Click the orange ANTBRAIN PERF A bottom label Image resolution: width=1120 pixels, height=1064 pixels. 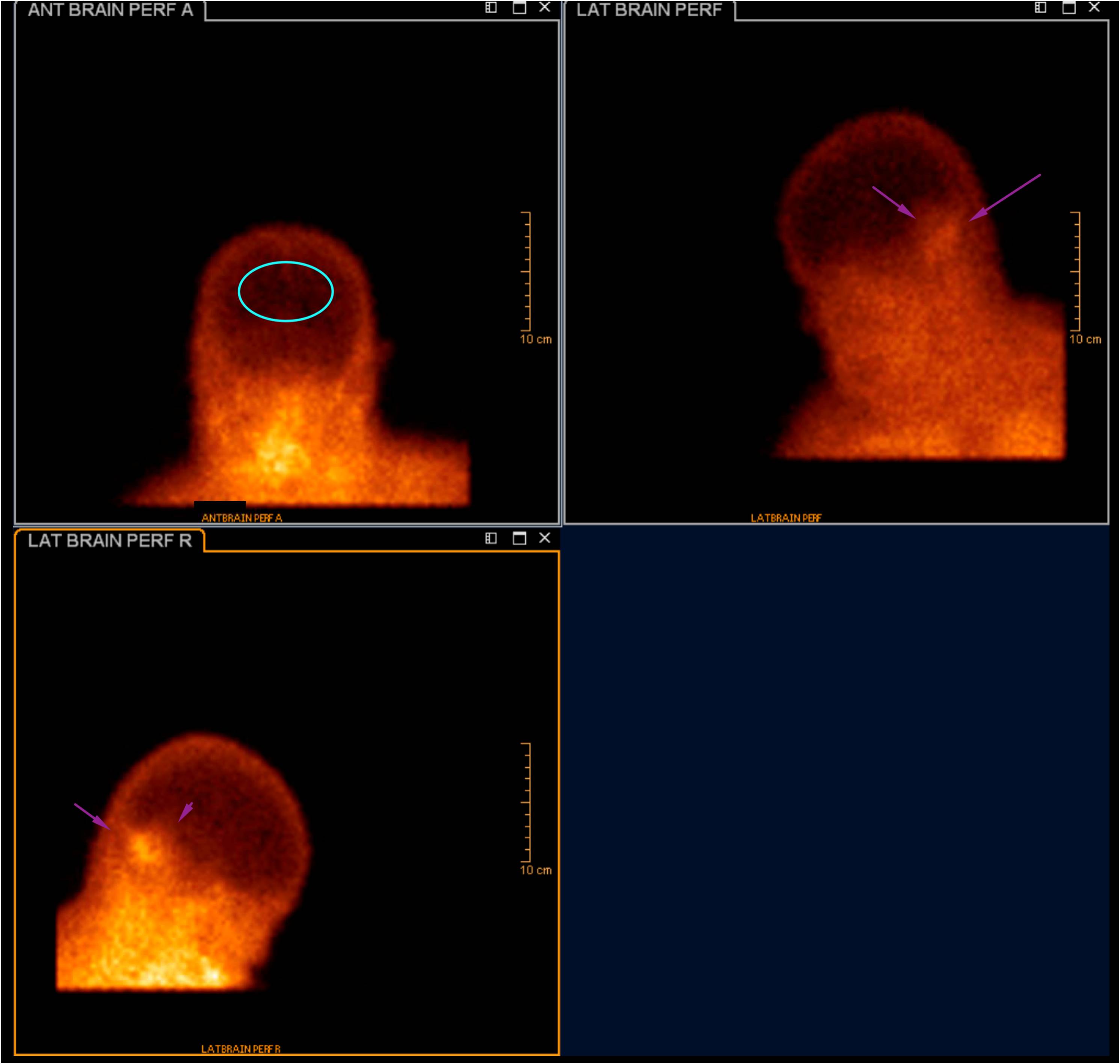coord(242,518)
